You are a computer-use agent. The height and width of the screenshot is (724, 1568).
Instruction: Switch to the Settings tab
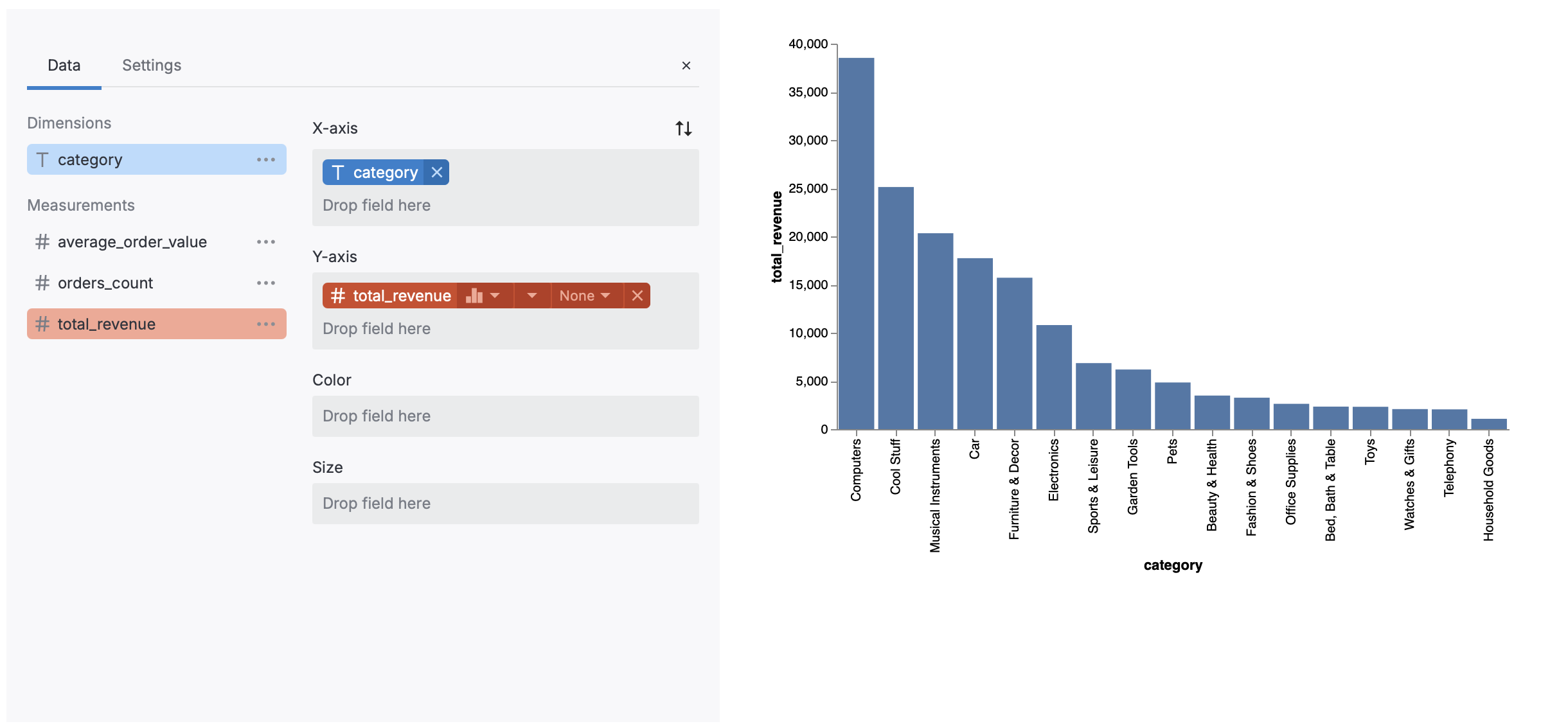point(151,65)
